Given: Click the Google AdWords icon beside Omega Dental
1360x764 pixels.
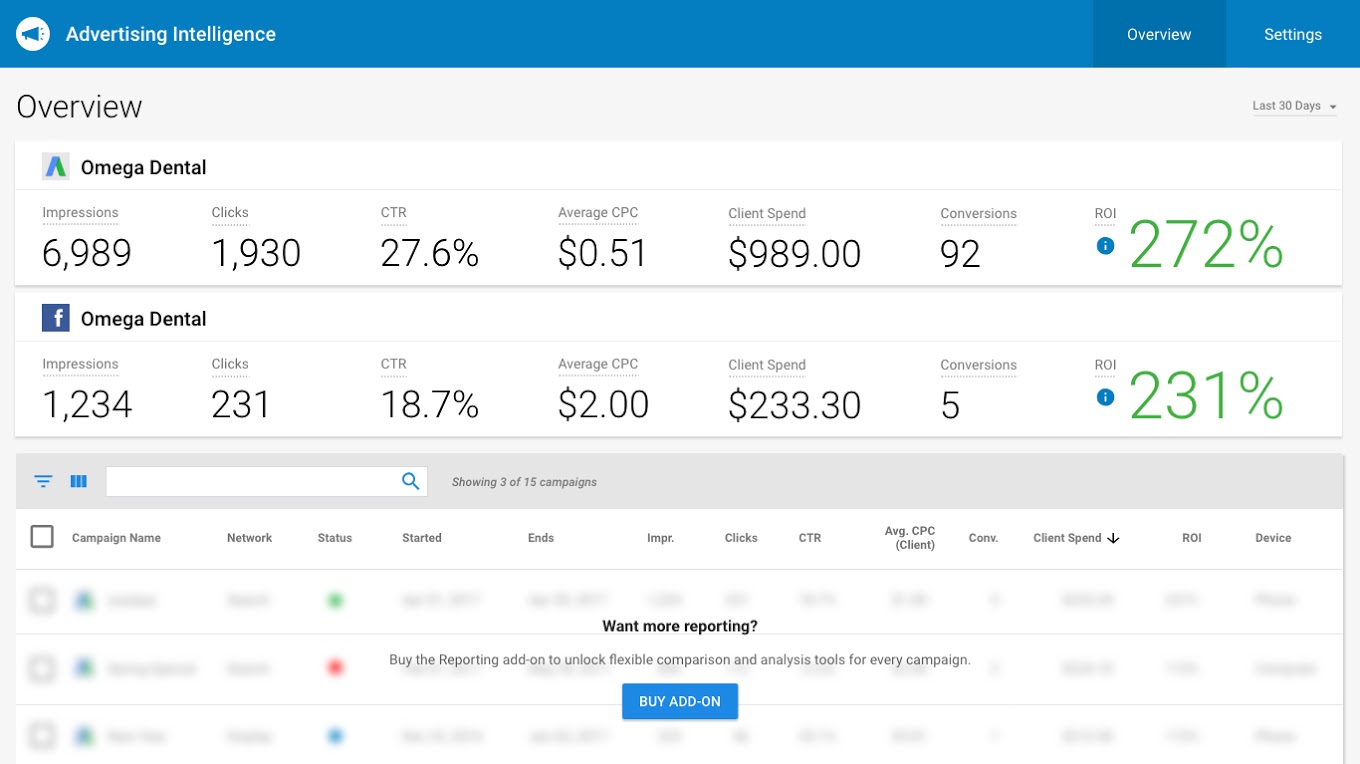Looking at the screenshot, I should pos(56,167).
